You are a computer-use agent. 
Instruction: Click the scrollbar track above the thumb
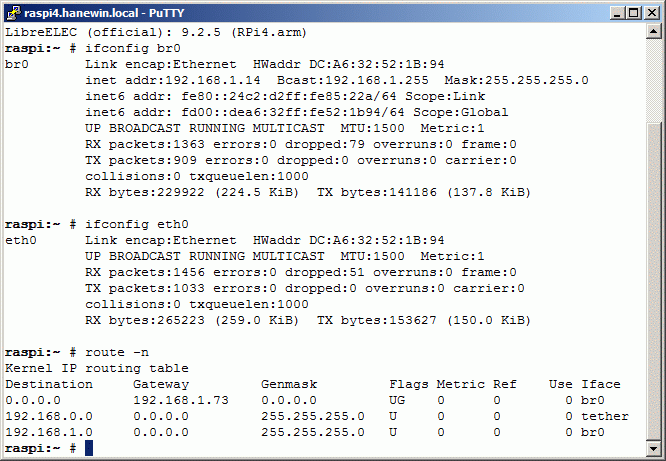point(653,80)
